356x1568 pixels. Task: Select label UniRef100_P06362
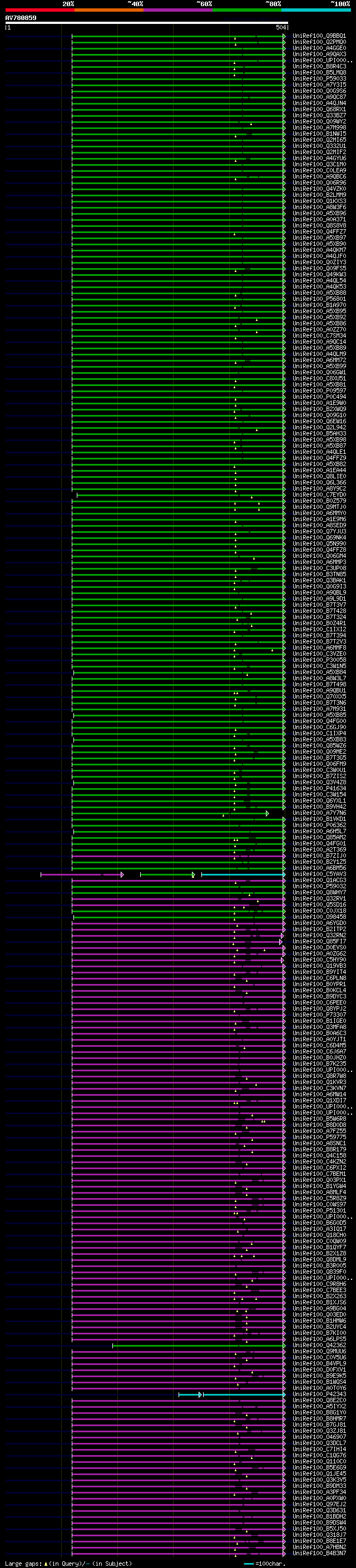click(319, 825)
